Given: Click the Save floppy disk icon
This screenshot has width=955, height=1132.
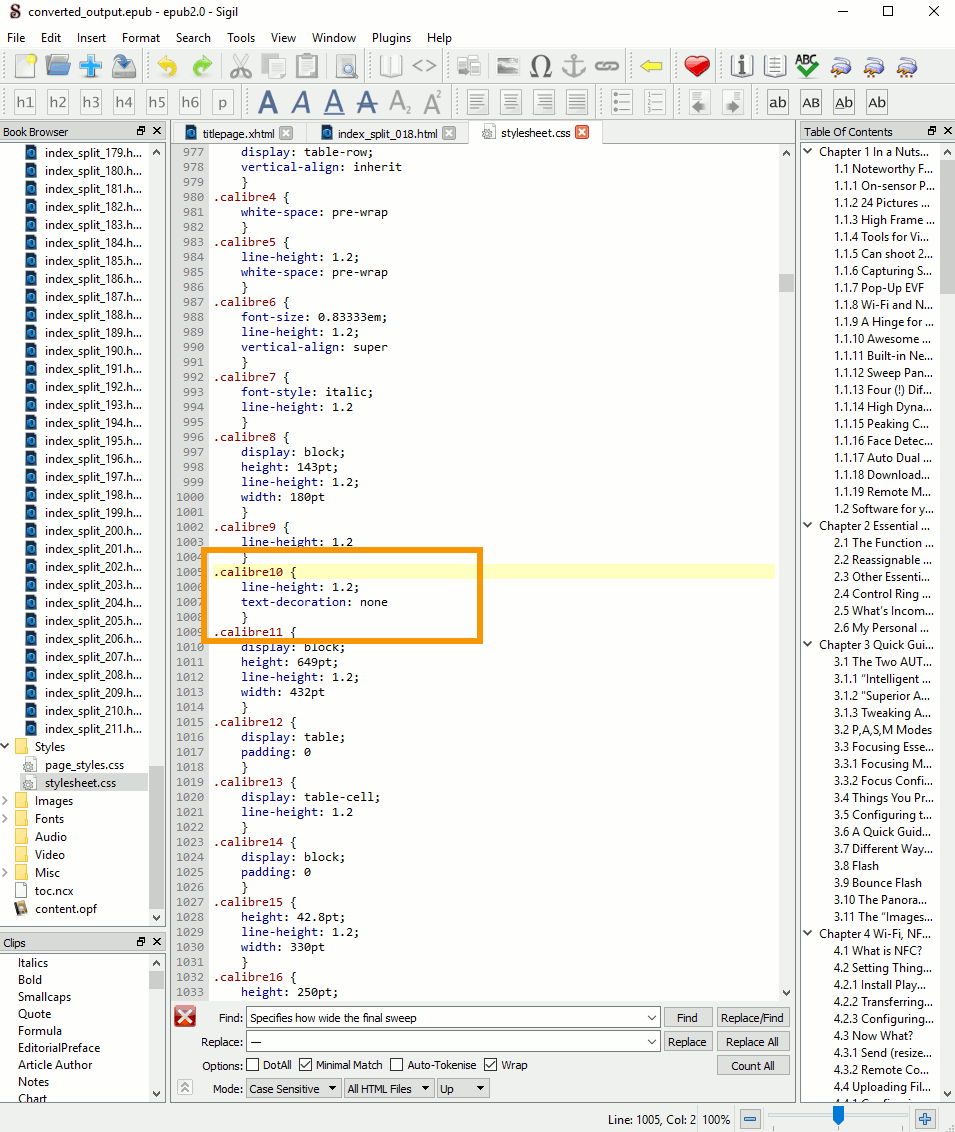Looking at the screenshot, I should coord(124,67).
